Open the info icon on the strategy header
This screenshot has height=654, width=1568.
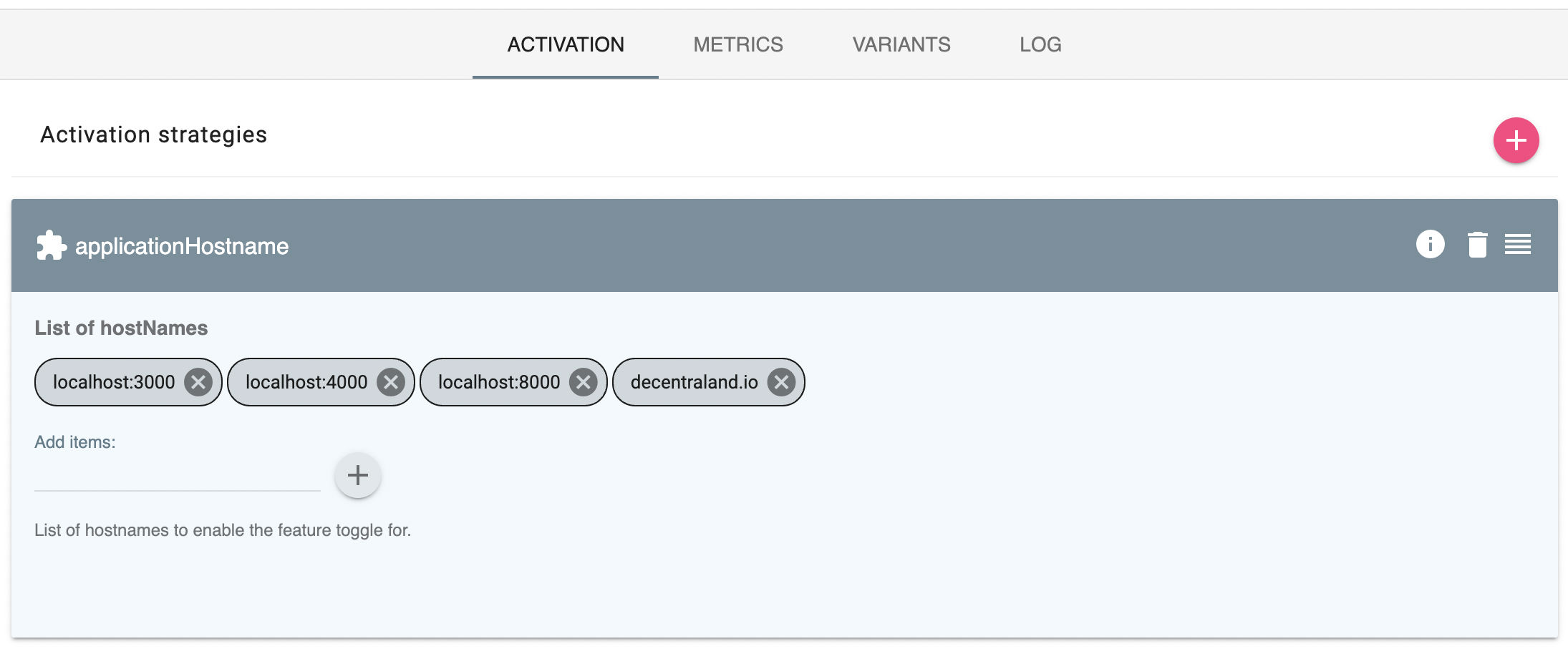click(1429, 244)
